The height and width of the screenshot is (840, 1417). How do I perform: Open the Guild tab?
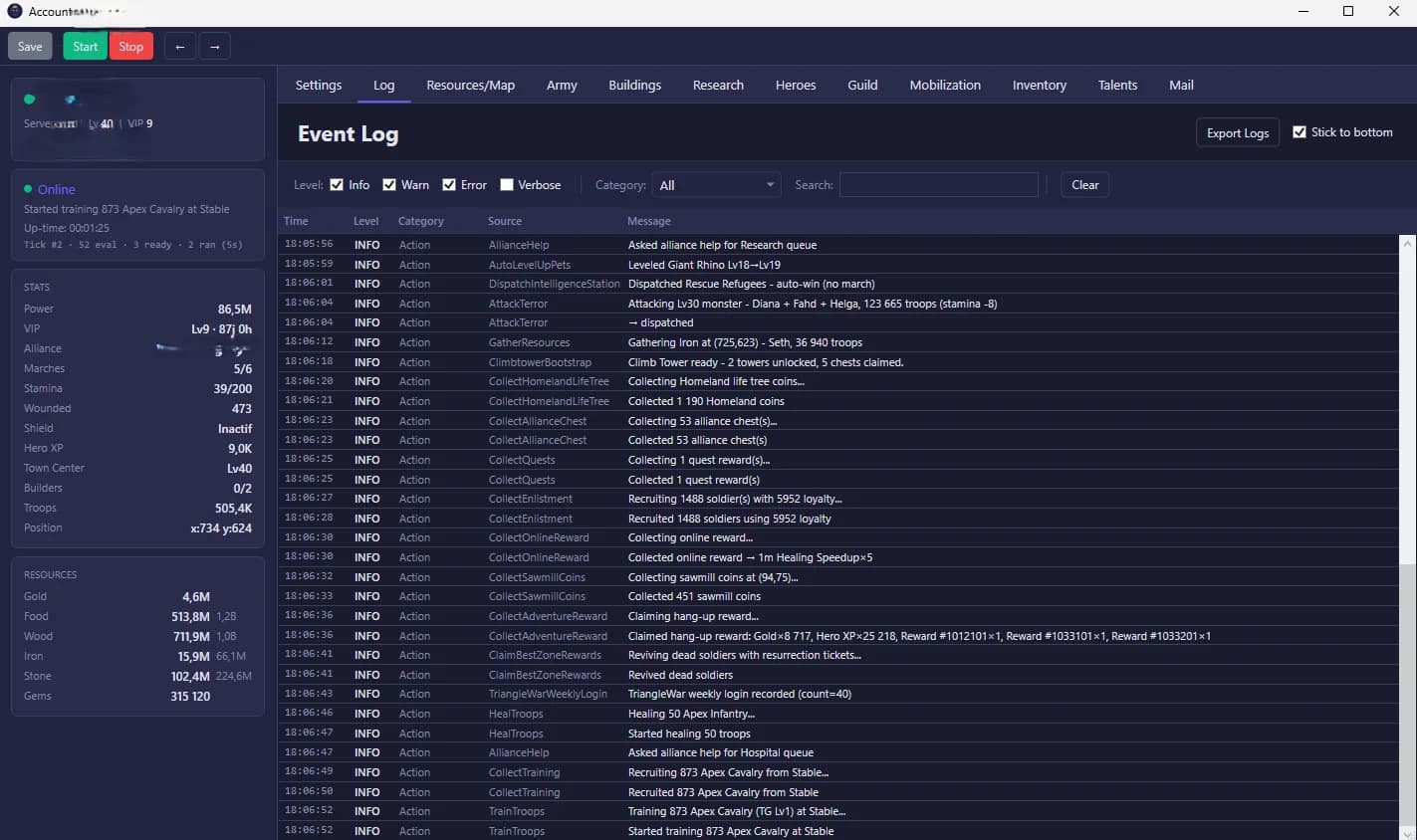(x=862, y=85)
